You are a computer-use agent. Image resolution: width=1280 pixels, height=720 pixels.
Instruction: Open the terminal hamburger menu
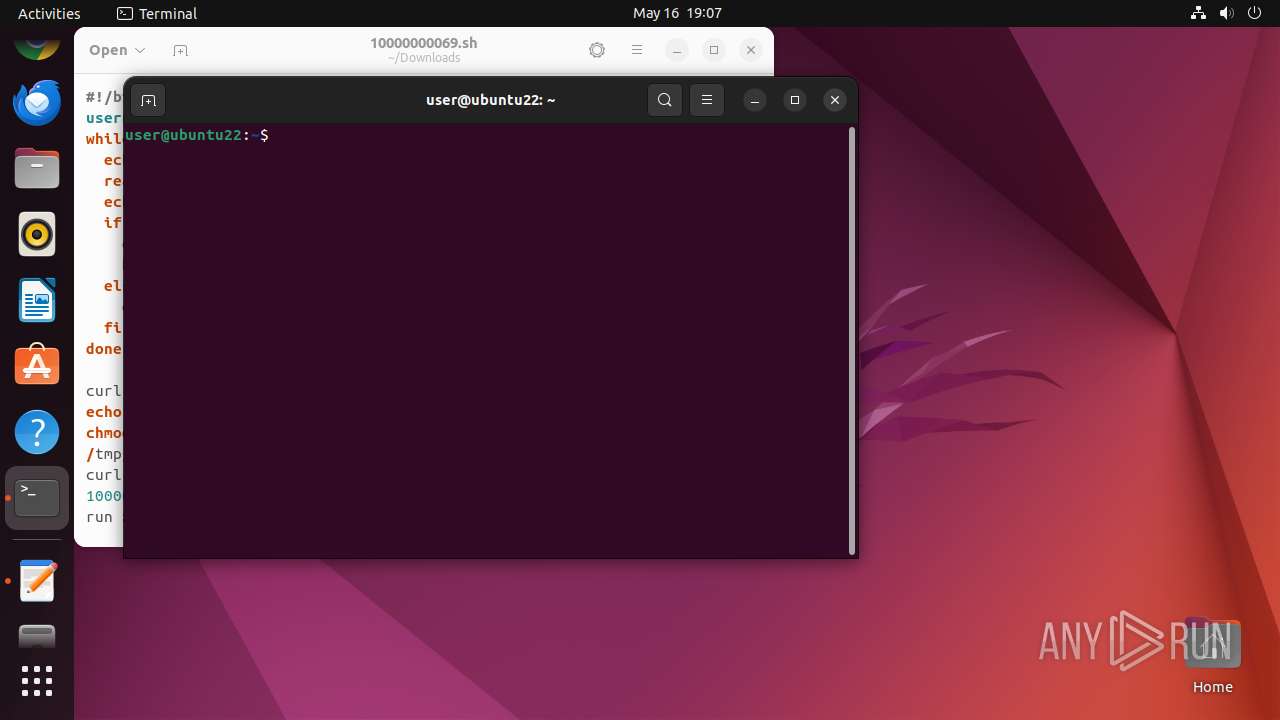tap(707, 100)
